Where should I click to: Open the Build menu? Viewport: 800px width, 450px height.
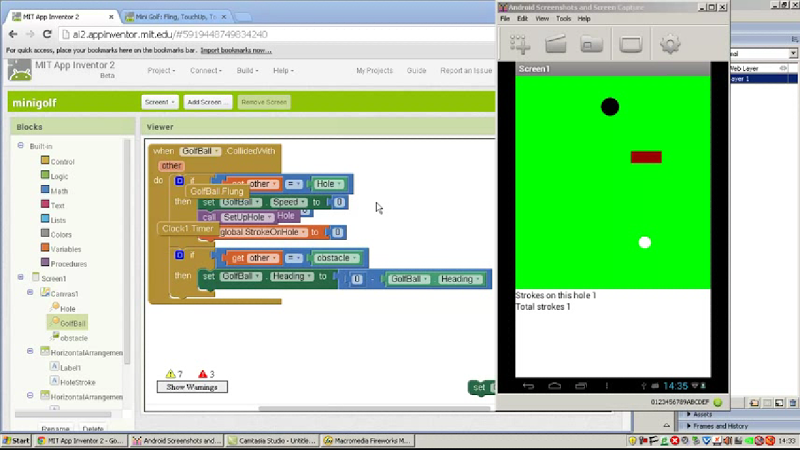coord(247,70)
